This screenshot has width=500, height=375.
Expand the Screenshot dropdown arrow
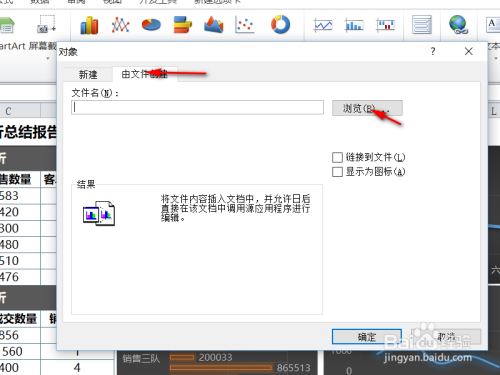(x=48, y=58)
